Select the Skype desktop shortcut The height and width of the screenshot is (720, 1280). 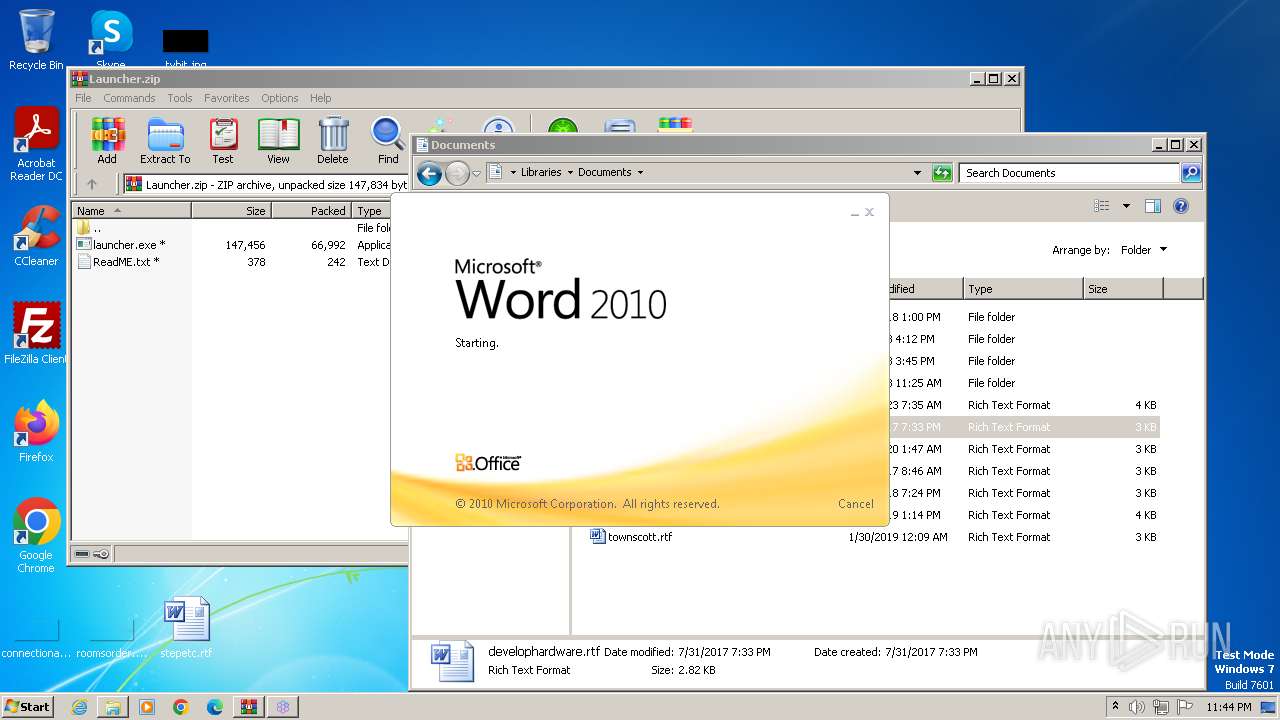click(110, 39)
